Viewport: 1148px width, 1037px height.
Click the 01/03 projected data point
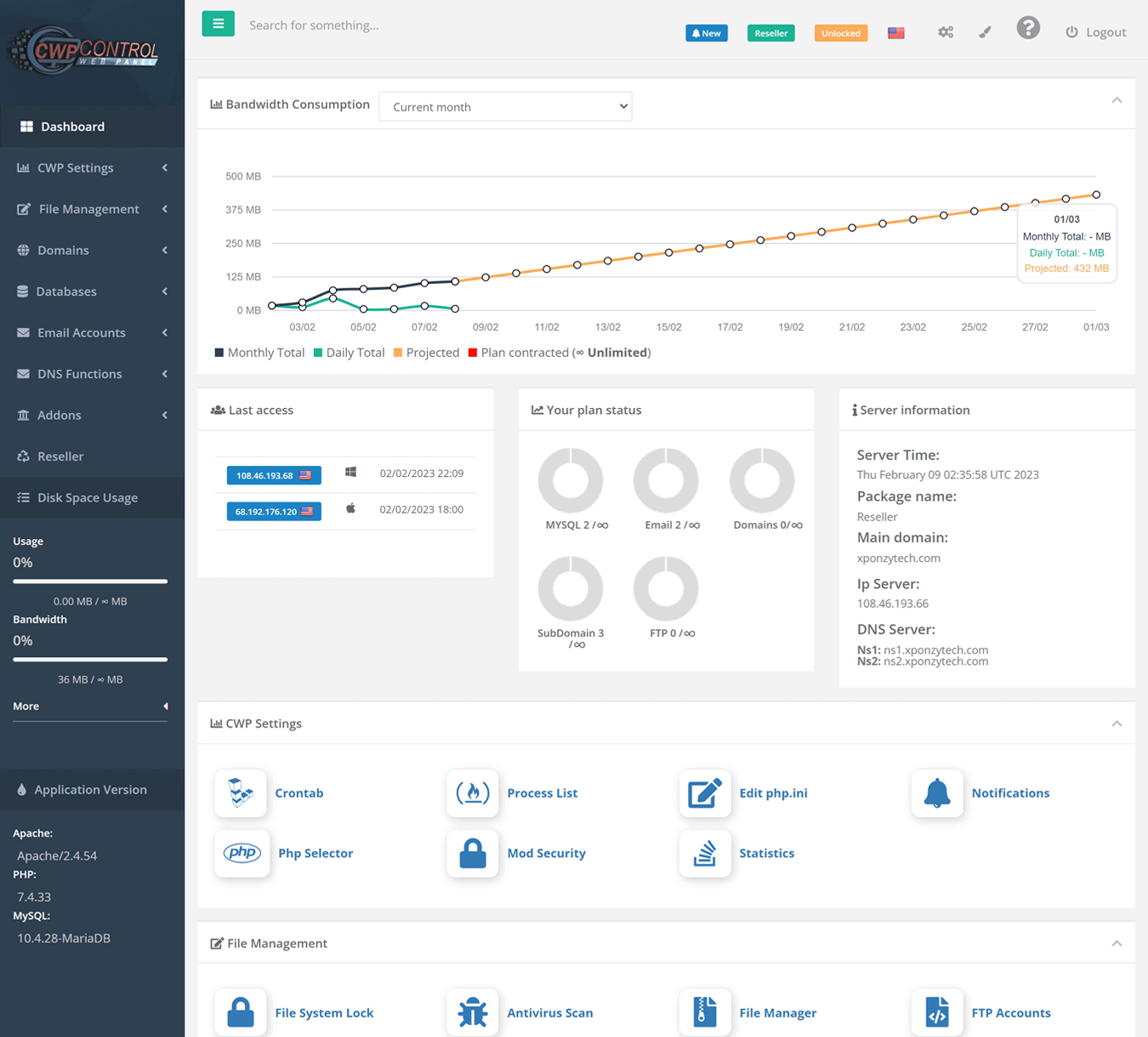point(1096,195)
